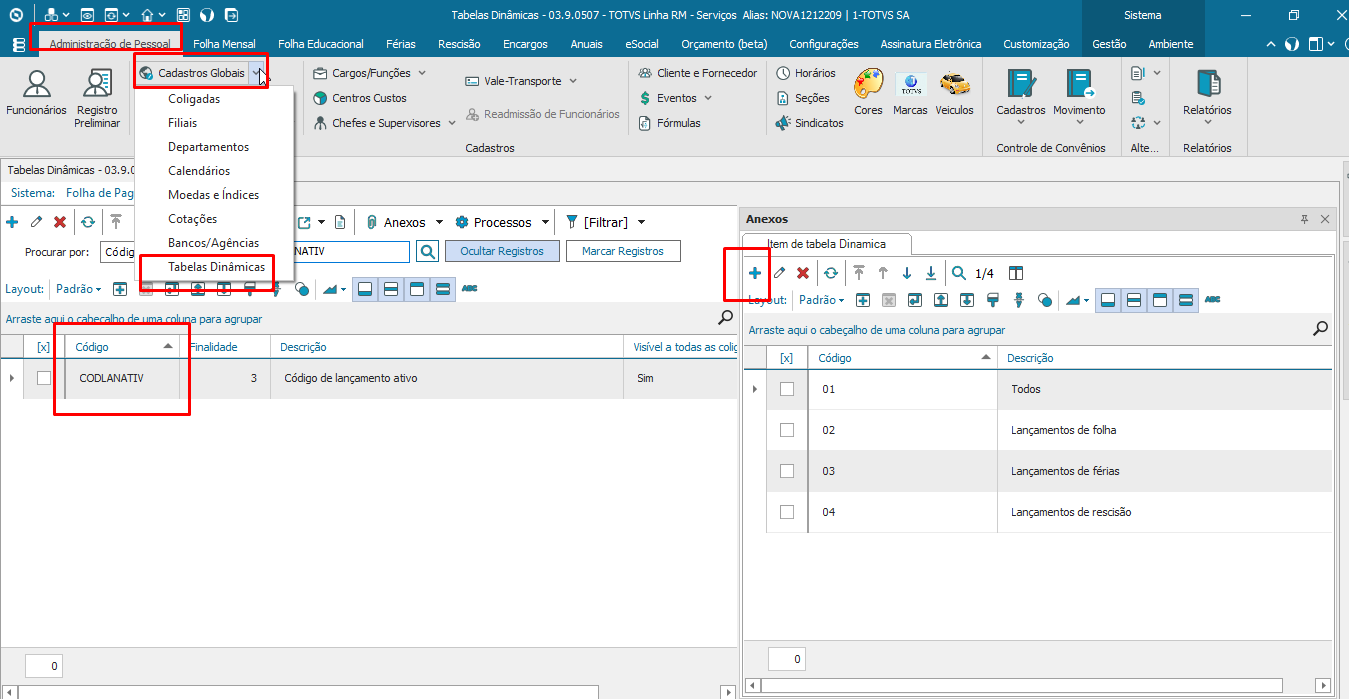The height and width of the screenshot is (699, 1349).
Task: Open the Anexos dropdown in main toolbar
Action: (x=439, y=222)
